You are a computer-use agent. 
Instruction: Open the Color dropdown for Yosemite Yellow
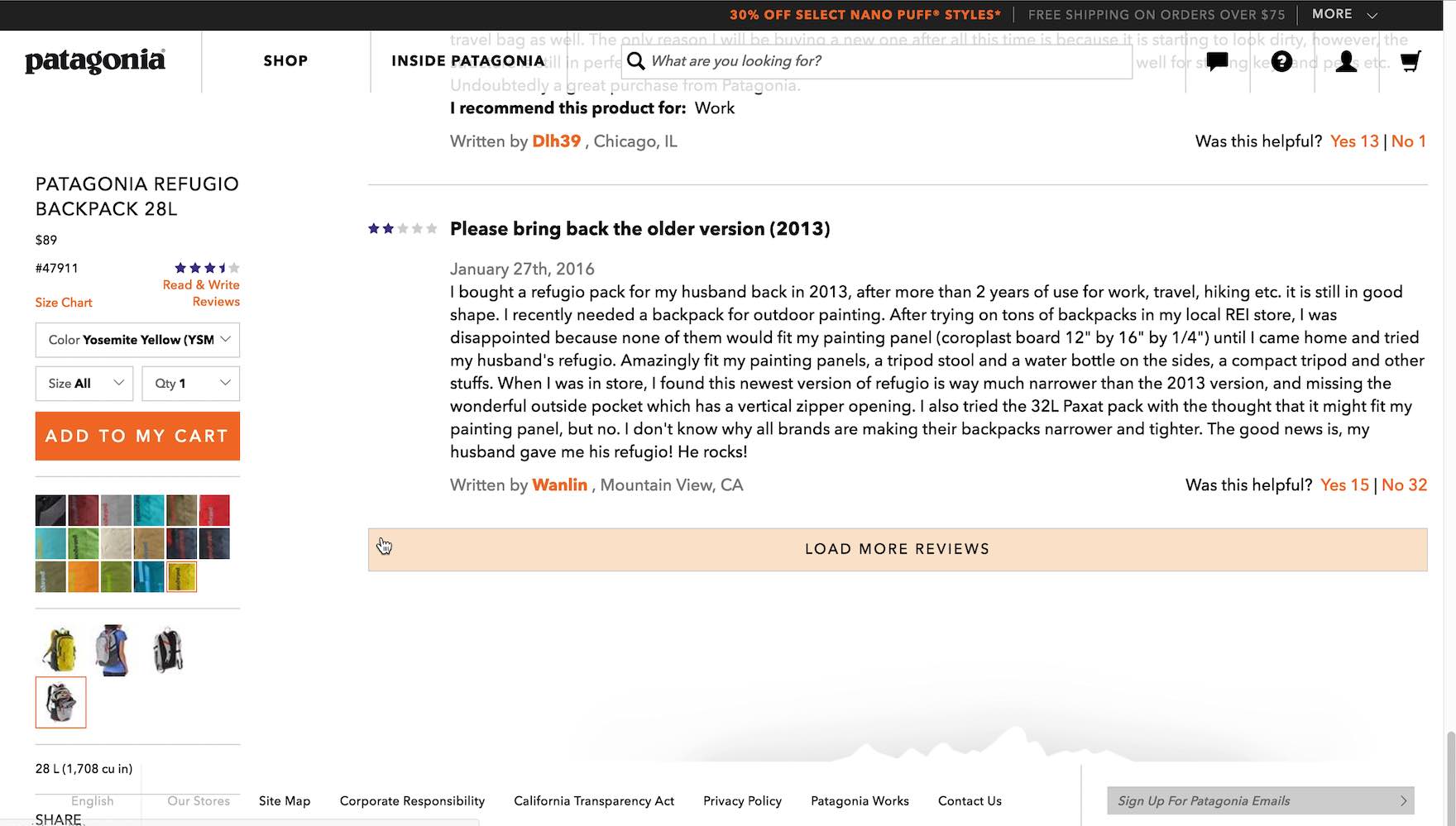pyautogui.click(x=137, y=340)
